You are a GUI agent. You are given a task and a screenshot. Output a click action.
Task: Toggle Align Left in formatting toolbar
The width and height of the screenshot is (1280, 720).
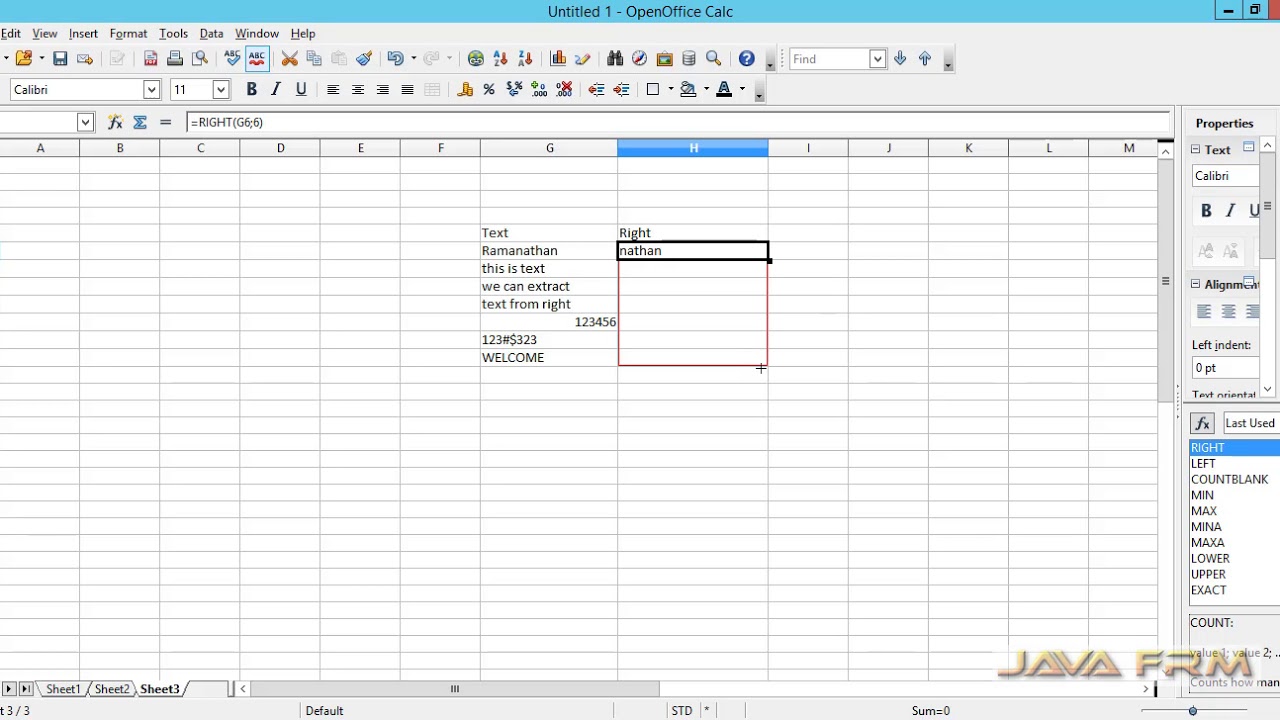333,90
